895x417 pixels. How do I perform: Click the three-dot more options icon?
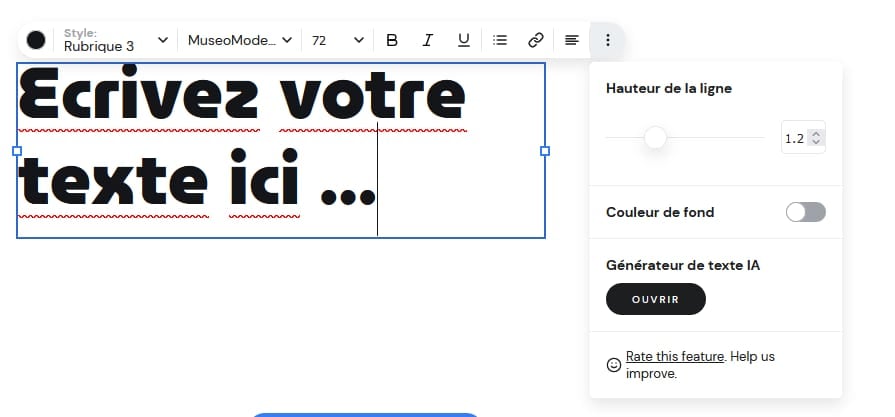pyautogui.click(x=608, y=40)
